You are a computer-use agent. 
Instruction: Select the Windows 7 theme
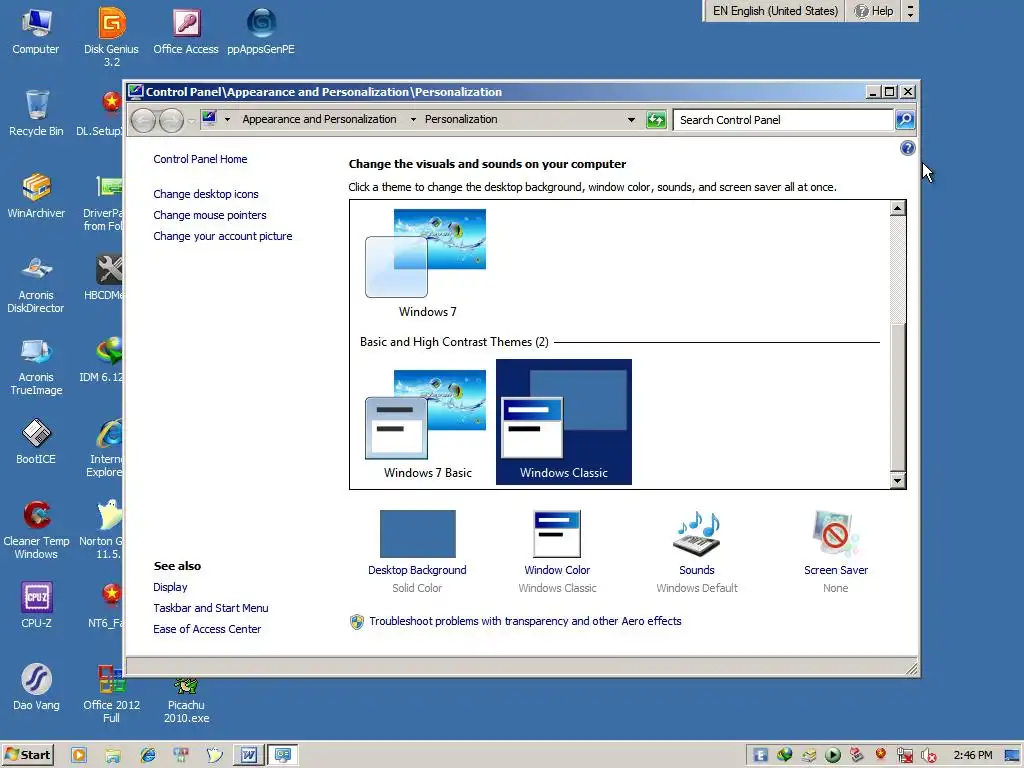pos(427,263)
